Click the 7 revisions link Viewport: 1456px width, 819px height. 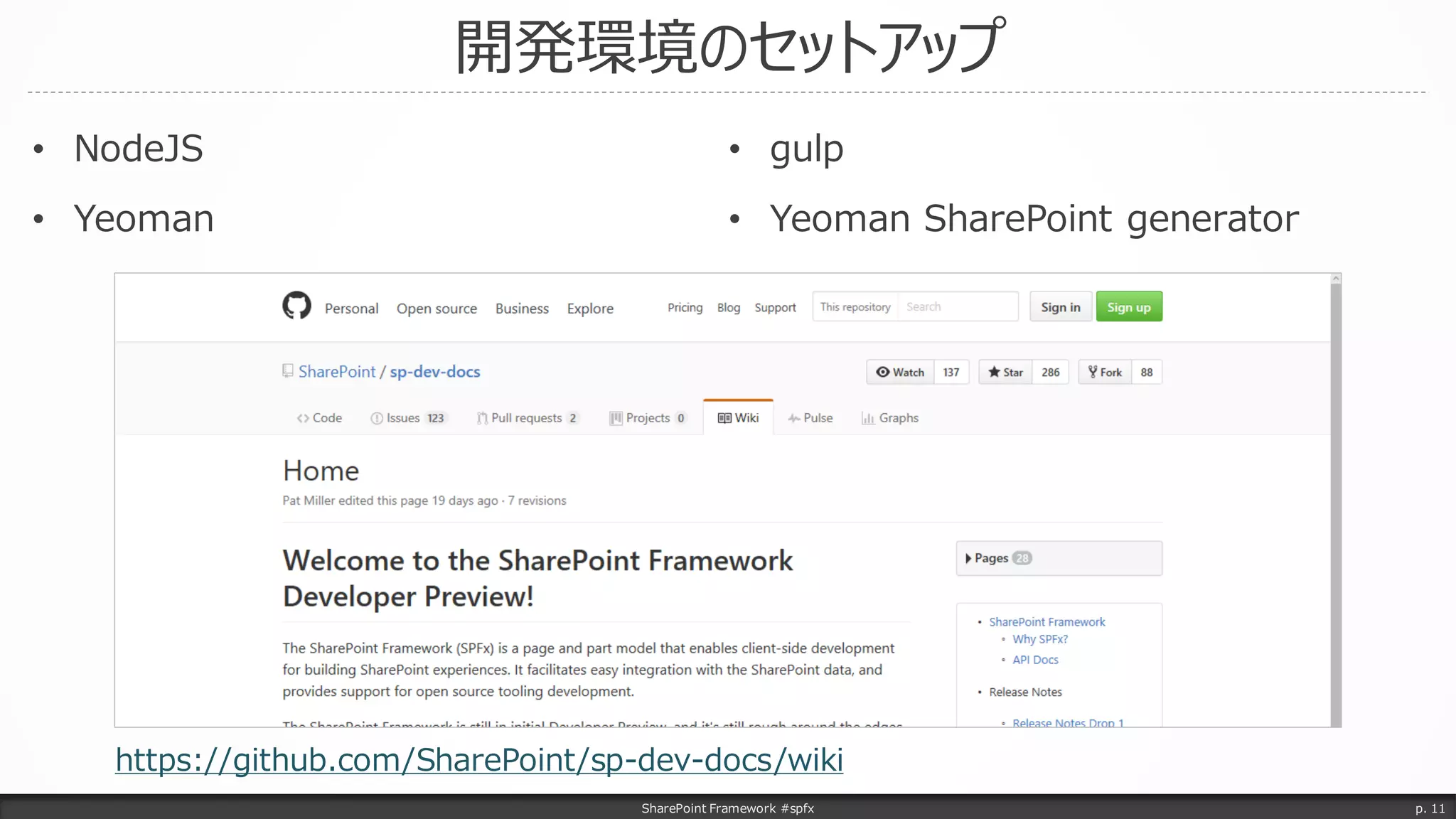(537, 500)
